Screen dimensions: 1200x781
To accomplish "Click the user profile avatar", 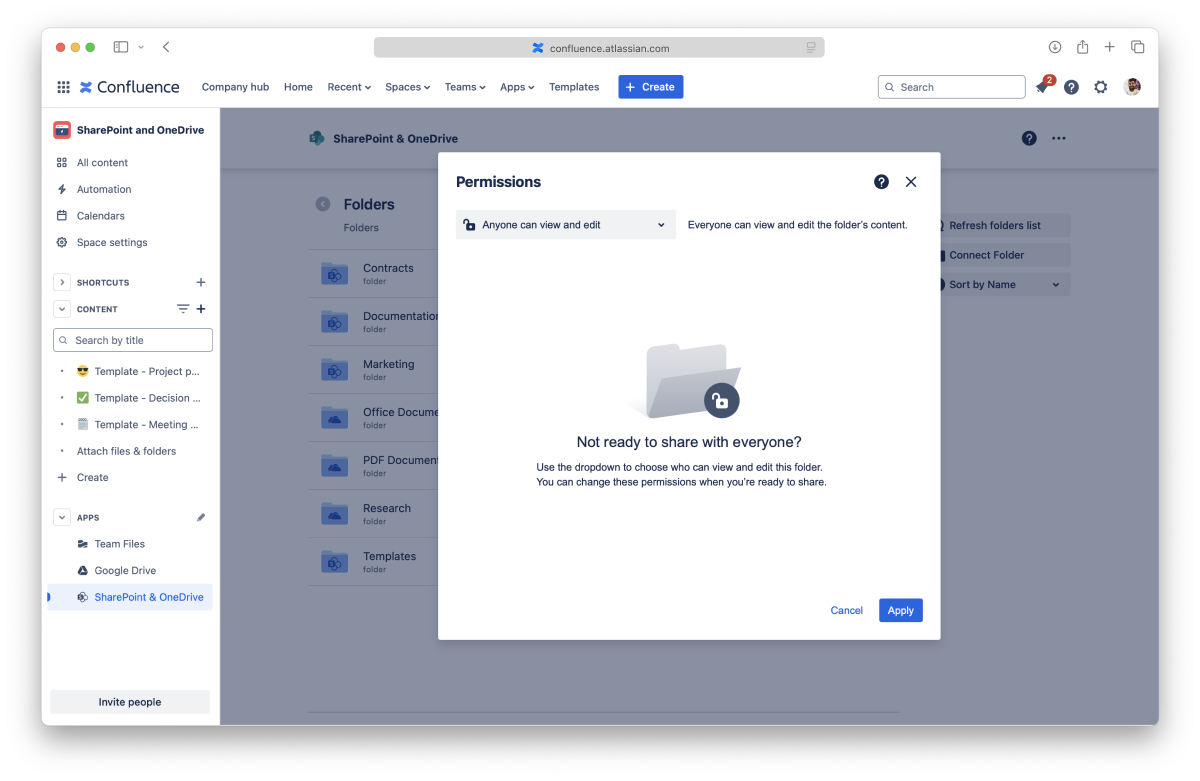I will pos(1132,87).
